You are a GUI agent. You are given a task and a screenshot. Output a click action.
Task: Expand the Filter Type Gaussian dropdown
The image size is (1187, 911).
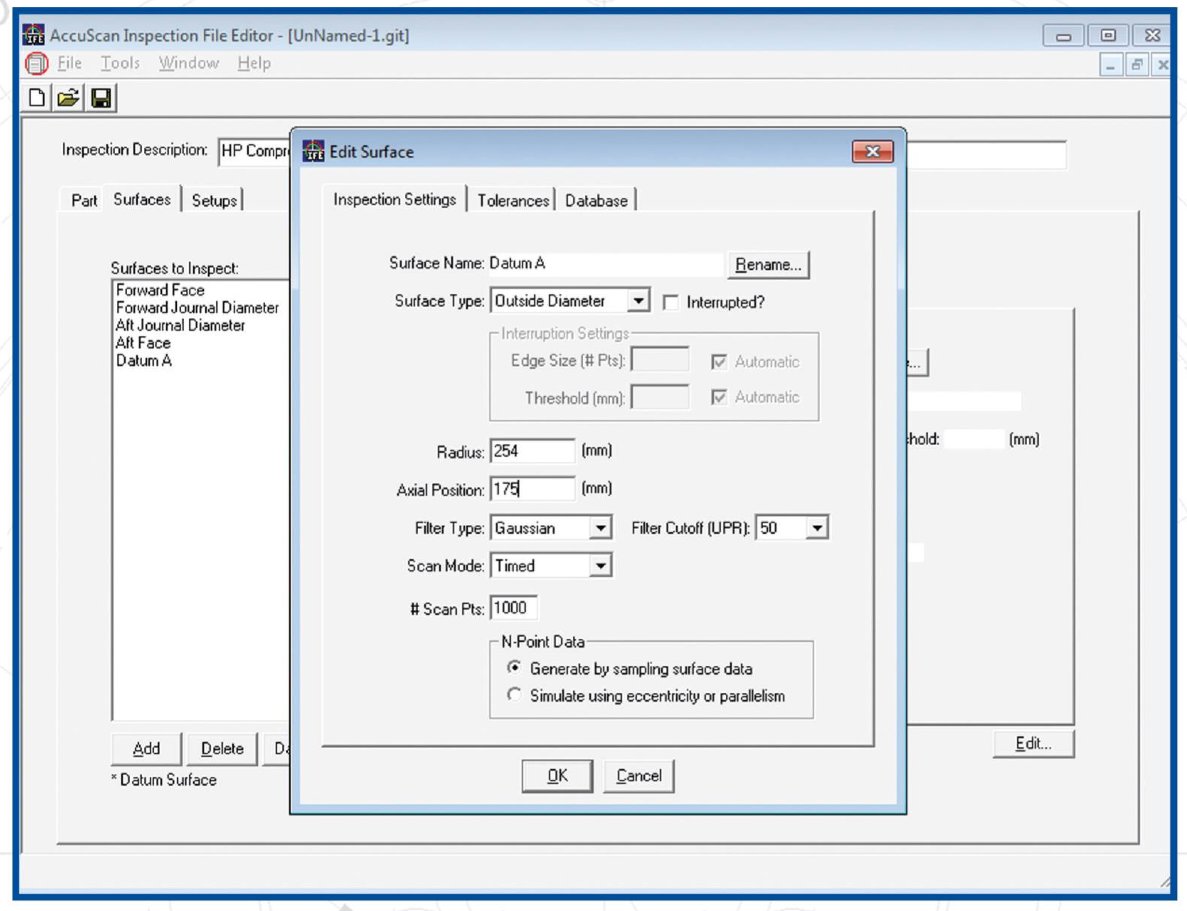[x=600, y=528]
